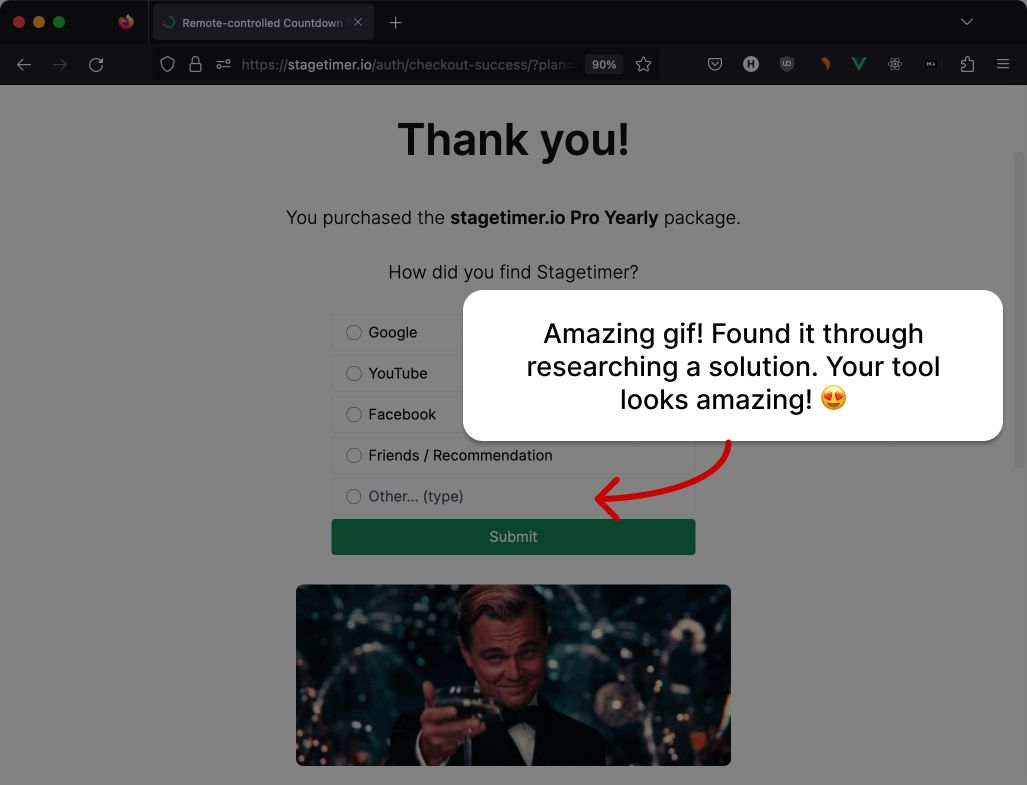Open a new tab with plus button
This screenshot has width=1027, height=785.
coord(396,22)
